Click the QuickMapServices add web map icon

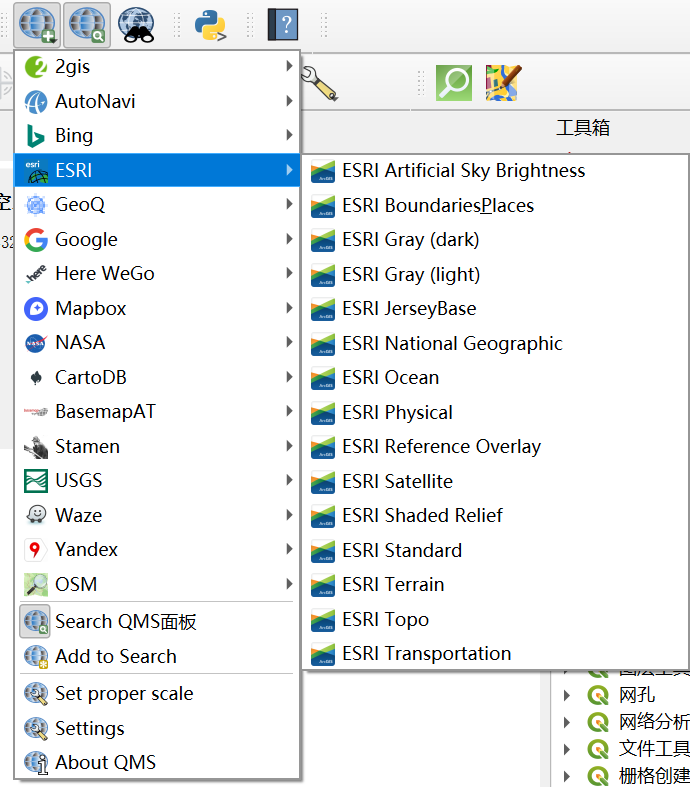coord(37,25)
